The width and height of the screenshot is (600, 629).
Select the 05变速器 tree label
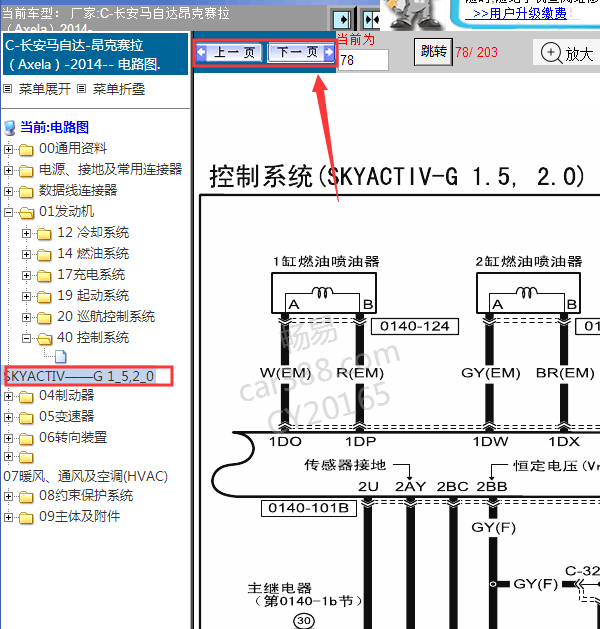click(67, 416)
